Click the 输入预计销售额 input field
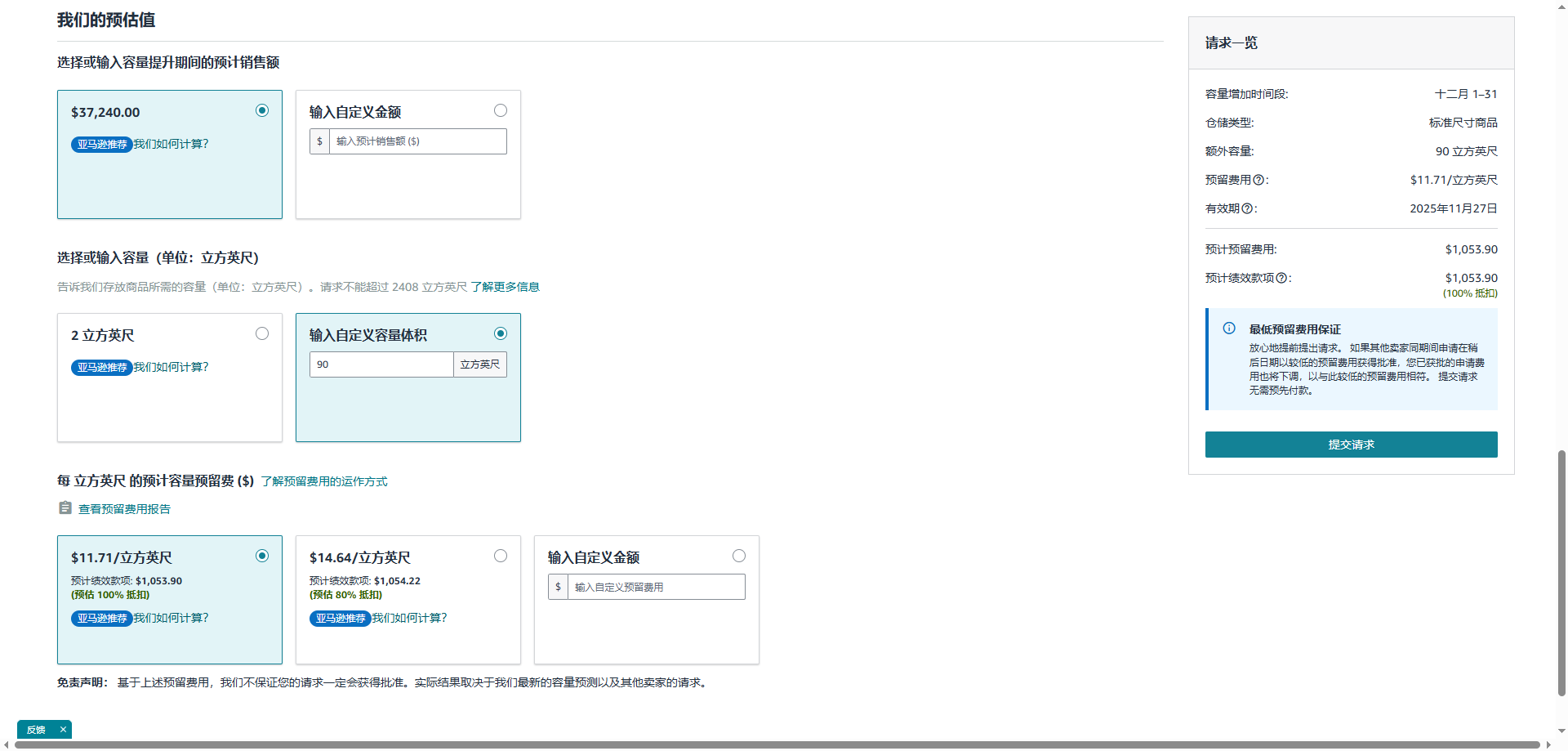This screenshot has width=1568, height=751. tap(417, 141)
